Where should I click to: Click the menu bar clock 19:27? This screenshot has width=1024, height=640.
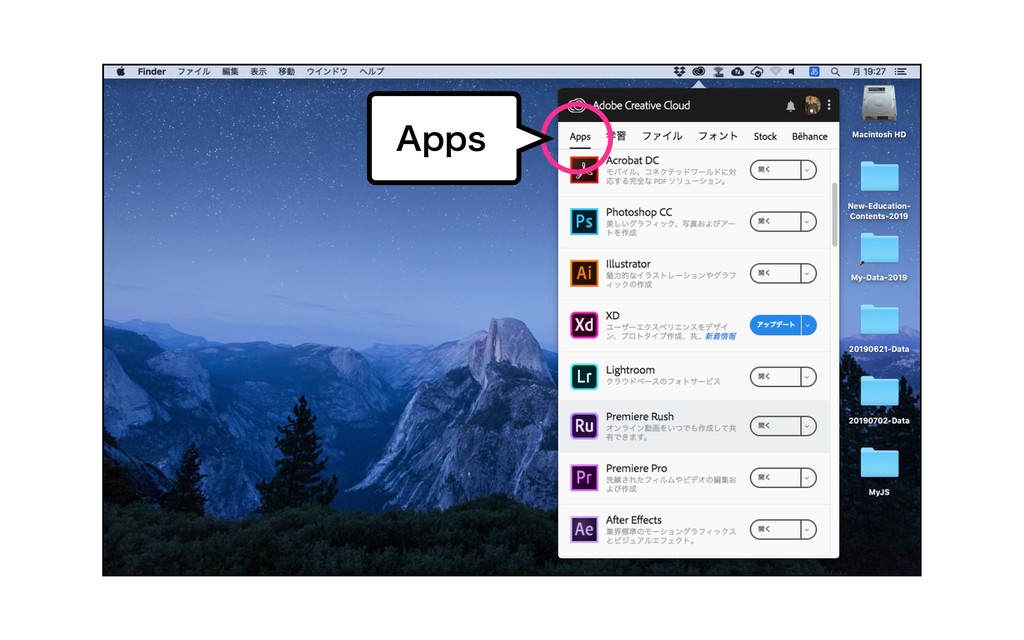click(x=869, y=72)
